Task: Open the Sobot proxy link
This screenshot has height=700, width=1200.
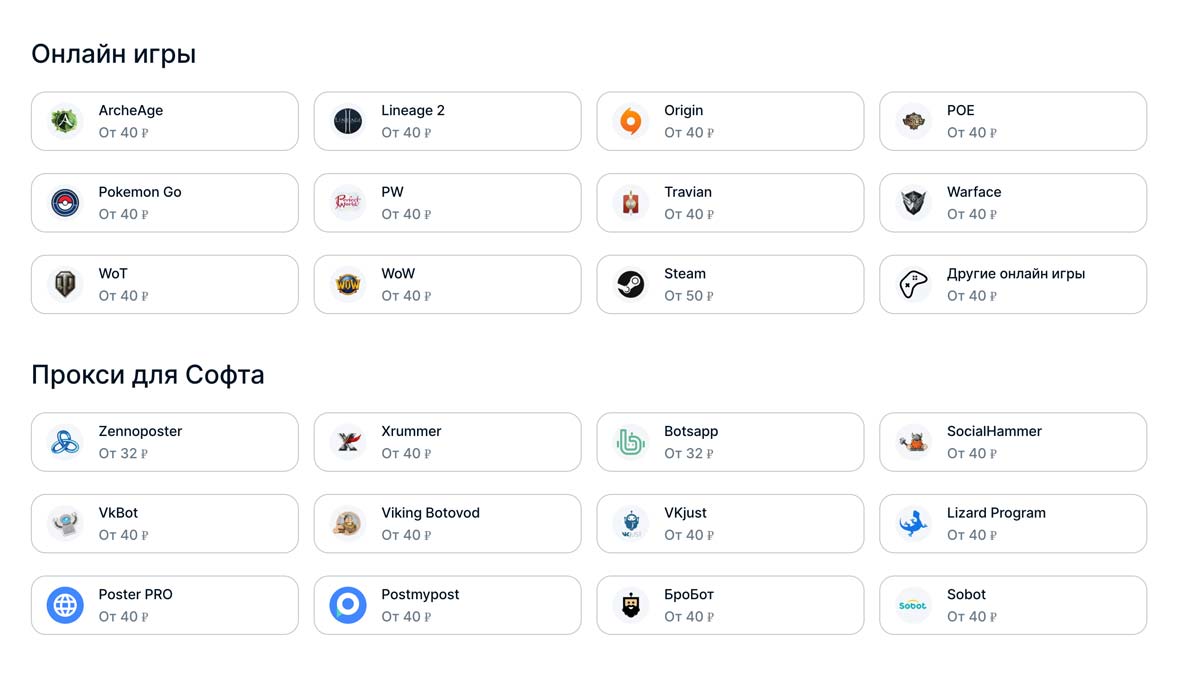Action: [x=1013, y=605]
